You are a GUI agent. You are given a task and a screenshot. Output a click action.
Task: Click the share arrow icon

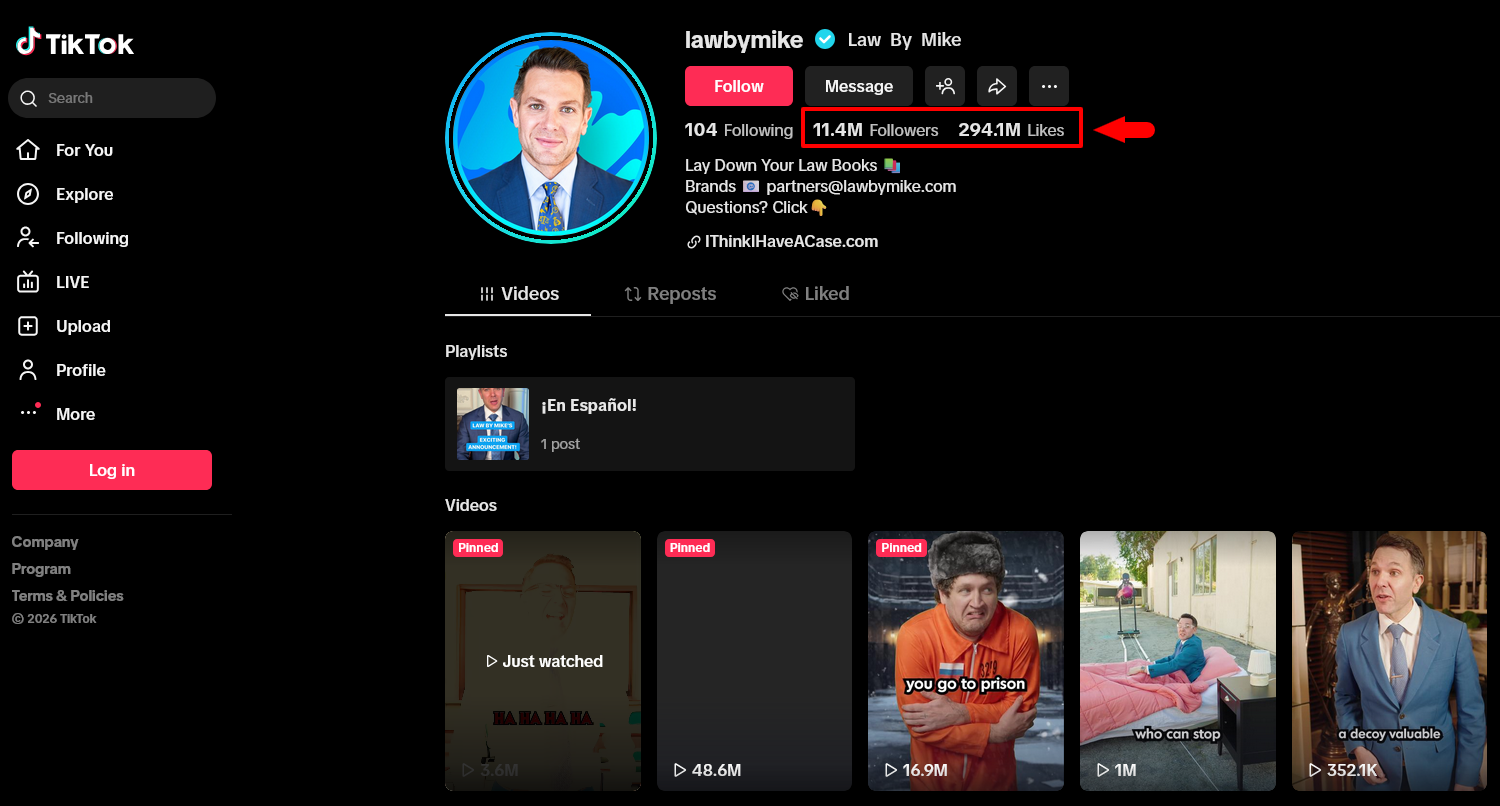click(x=997, y=87)
